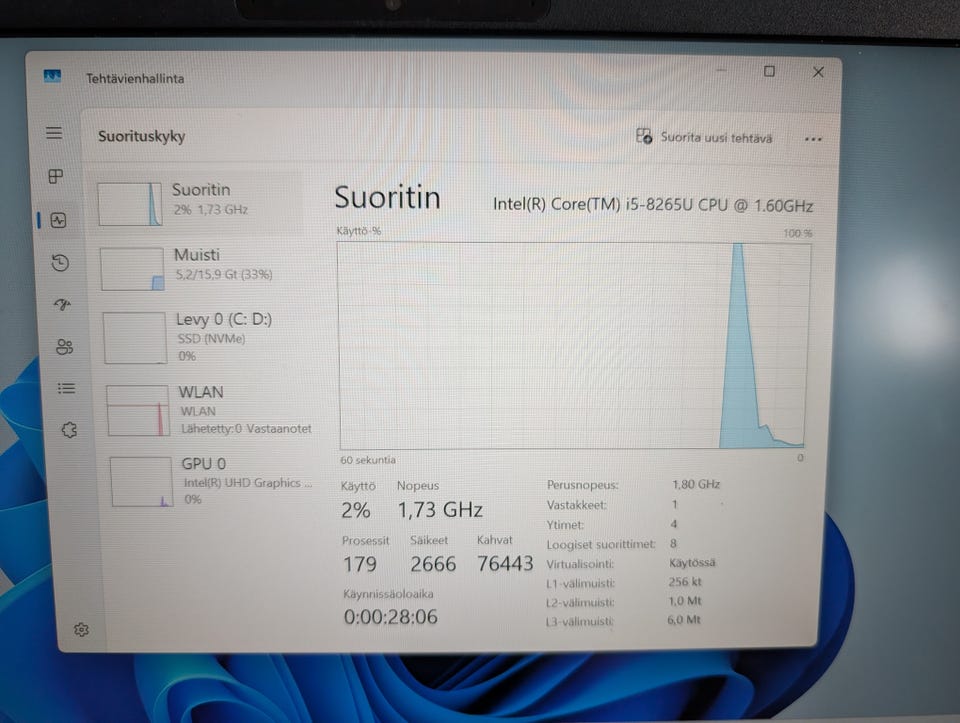The height and width of the screenshot is (723, 960).
Task: Click Suorita uusi tehtävä button
Action: tap(704, 137)
